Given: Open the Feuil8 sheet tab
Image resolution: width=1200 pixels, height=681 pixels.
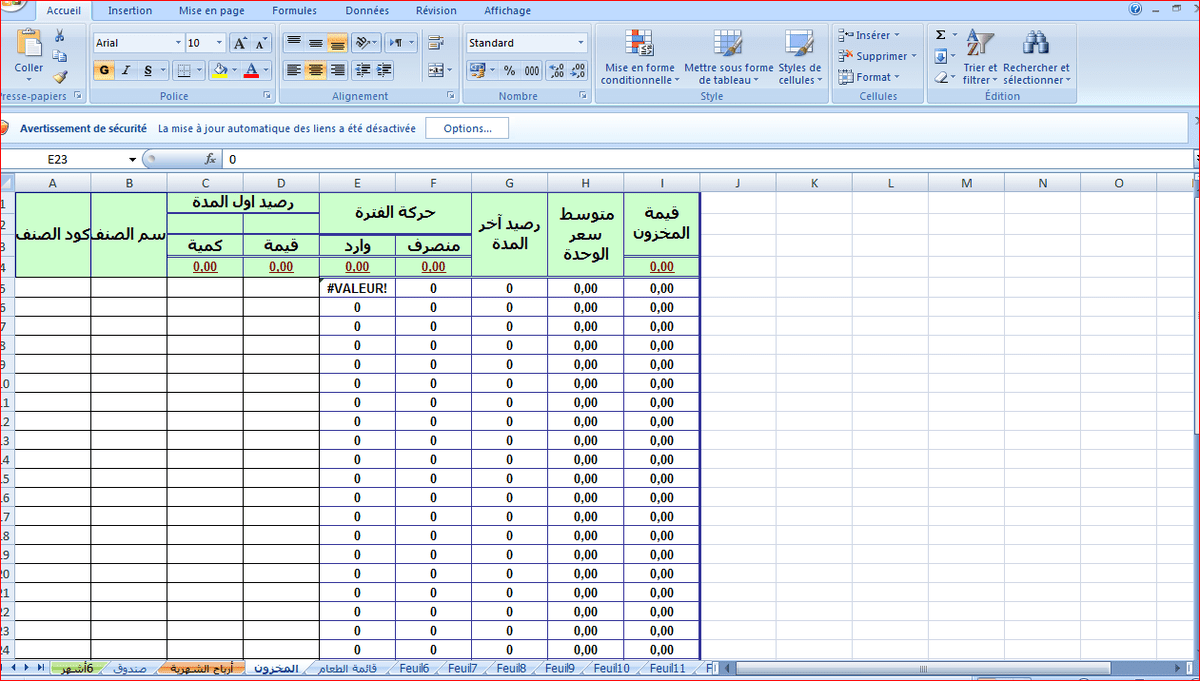Looking at the screenshot, I should tap(511, 668).
